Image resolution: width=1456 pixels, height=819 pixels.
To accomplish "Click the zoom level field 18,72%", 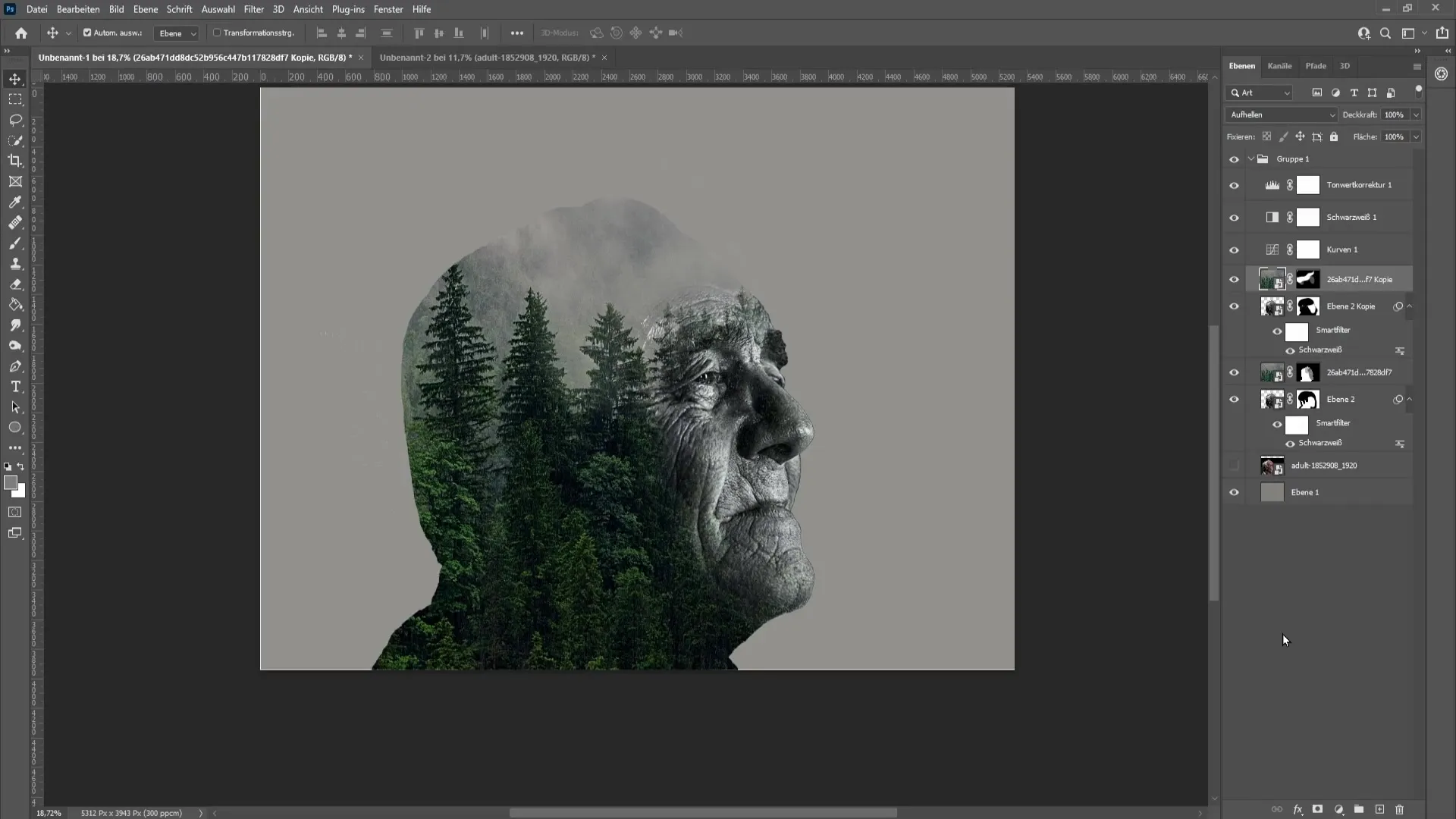I will [49, 813].
